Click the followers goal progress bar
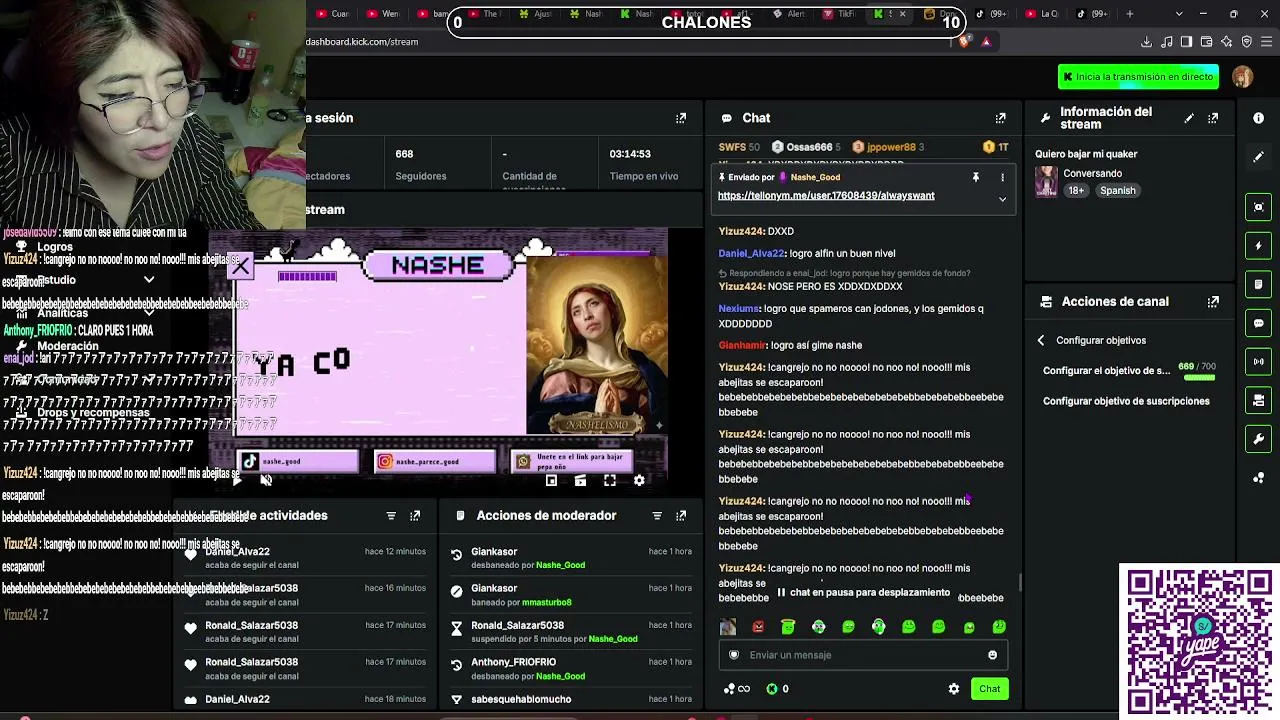Screen dimensions: 1280x720 [x=1197, y=378]
